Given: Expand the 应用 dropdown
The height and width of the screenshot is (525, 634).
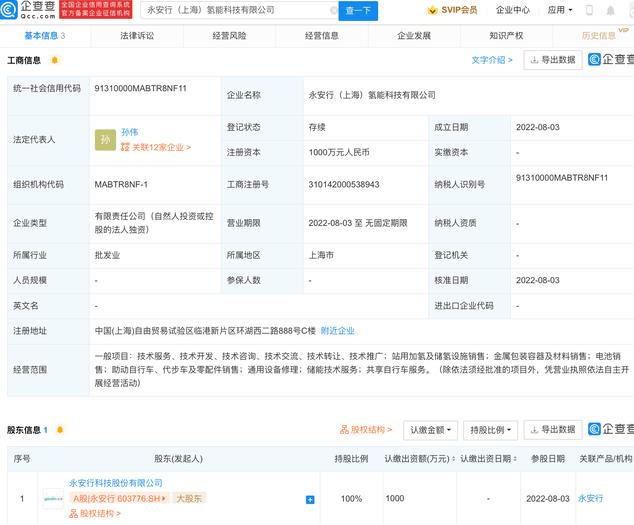Looking at the screenshot, I should (x=558, y=11).
